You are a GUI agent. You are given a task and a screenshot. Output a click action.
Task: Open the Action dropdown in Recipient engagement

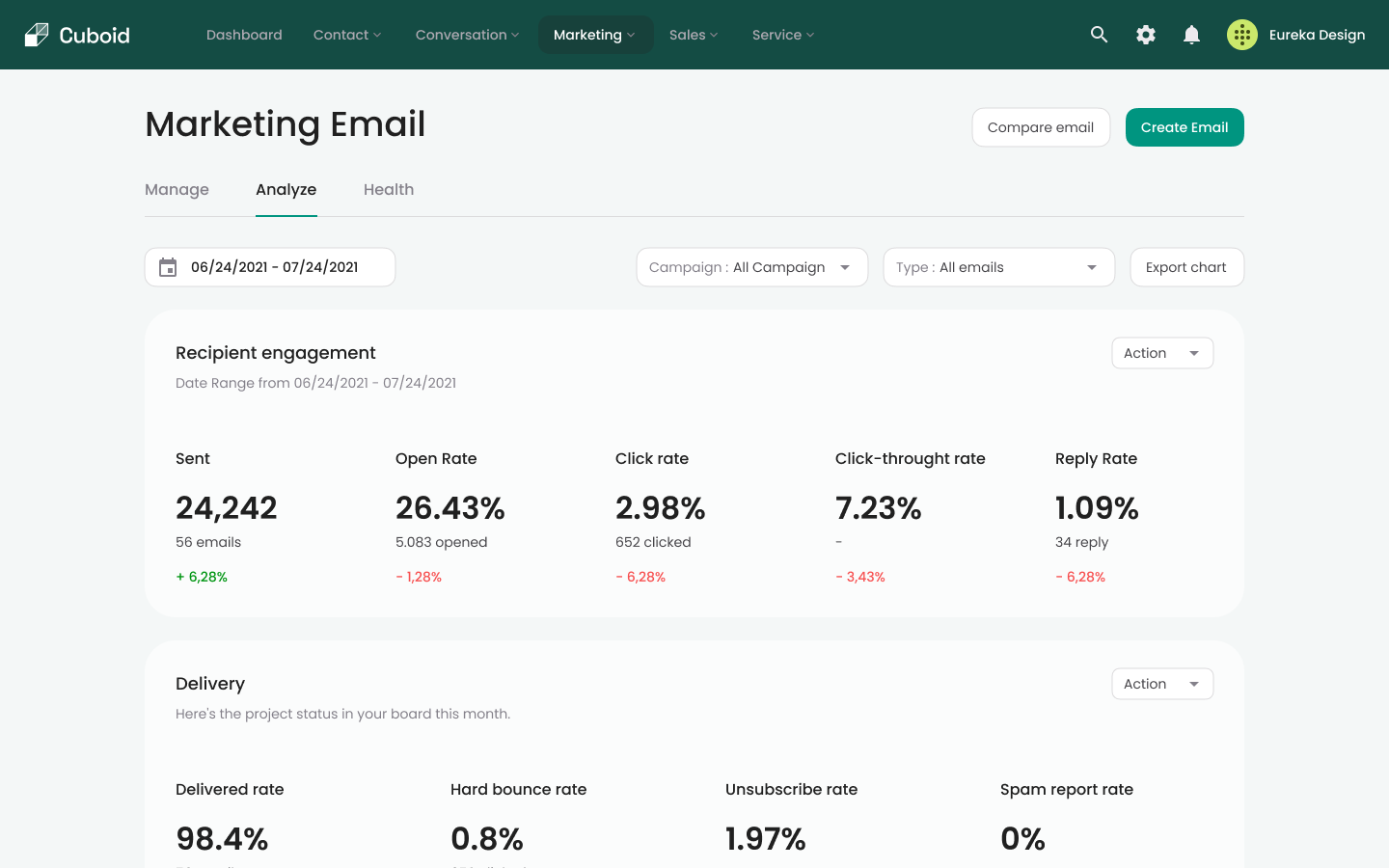pos(1162,353)
